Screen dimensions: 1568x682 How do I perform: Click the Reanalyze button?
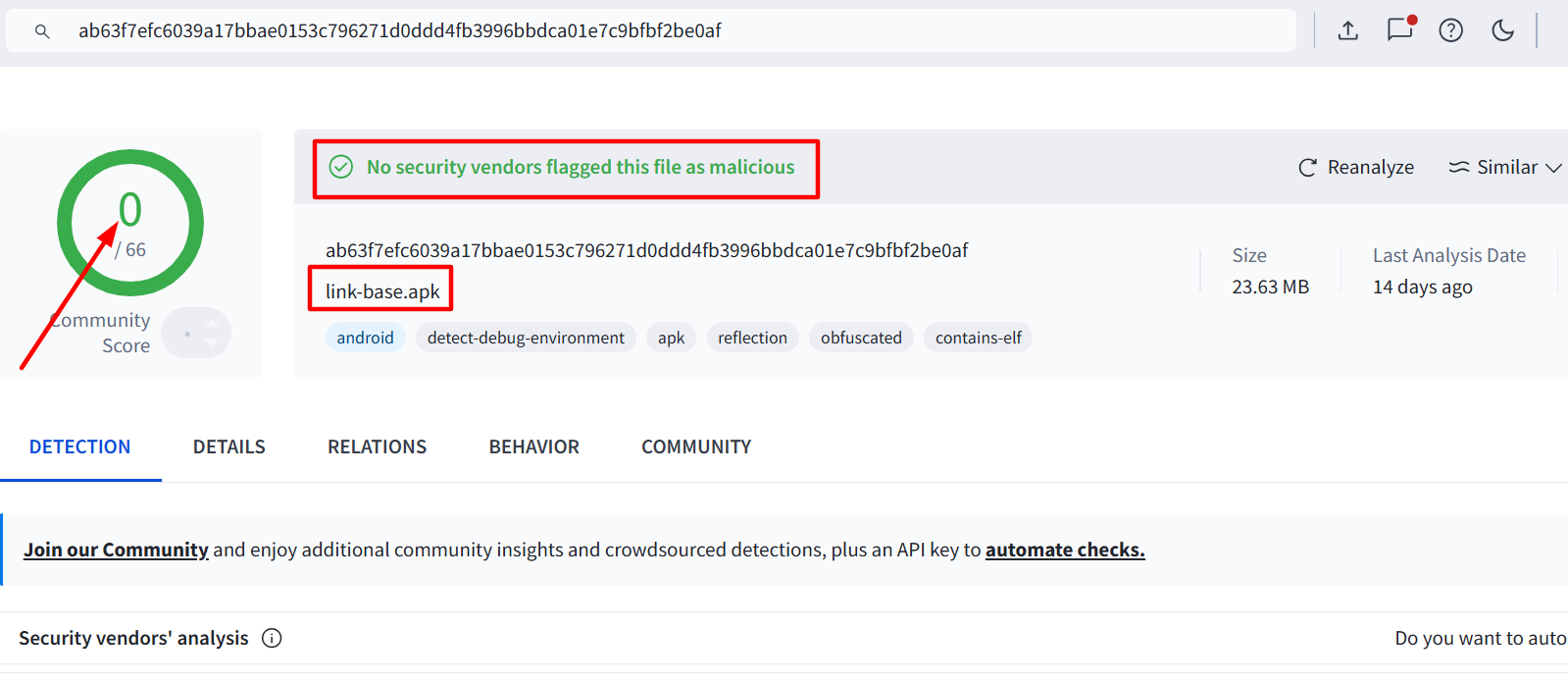[x=1356, y=168]
